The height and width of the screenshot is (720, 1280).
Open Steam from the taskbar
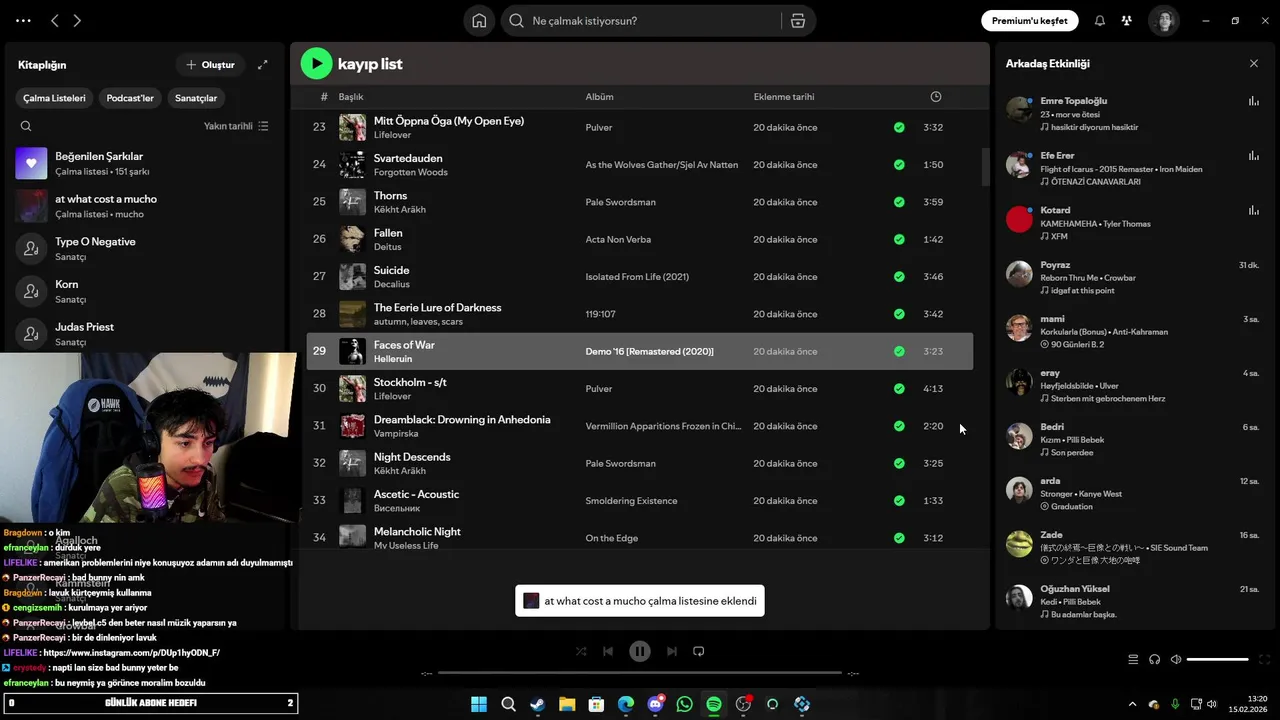click(537, 704)
